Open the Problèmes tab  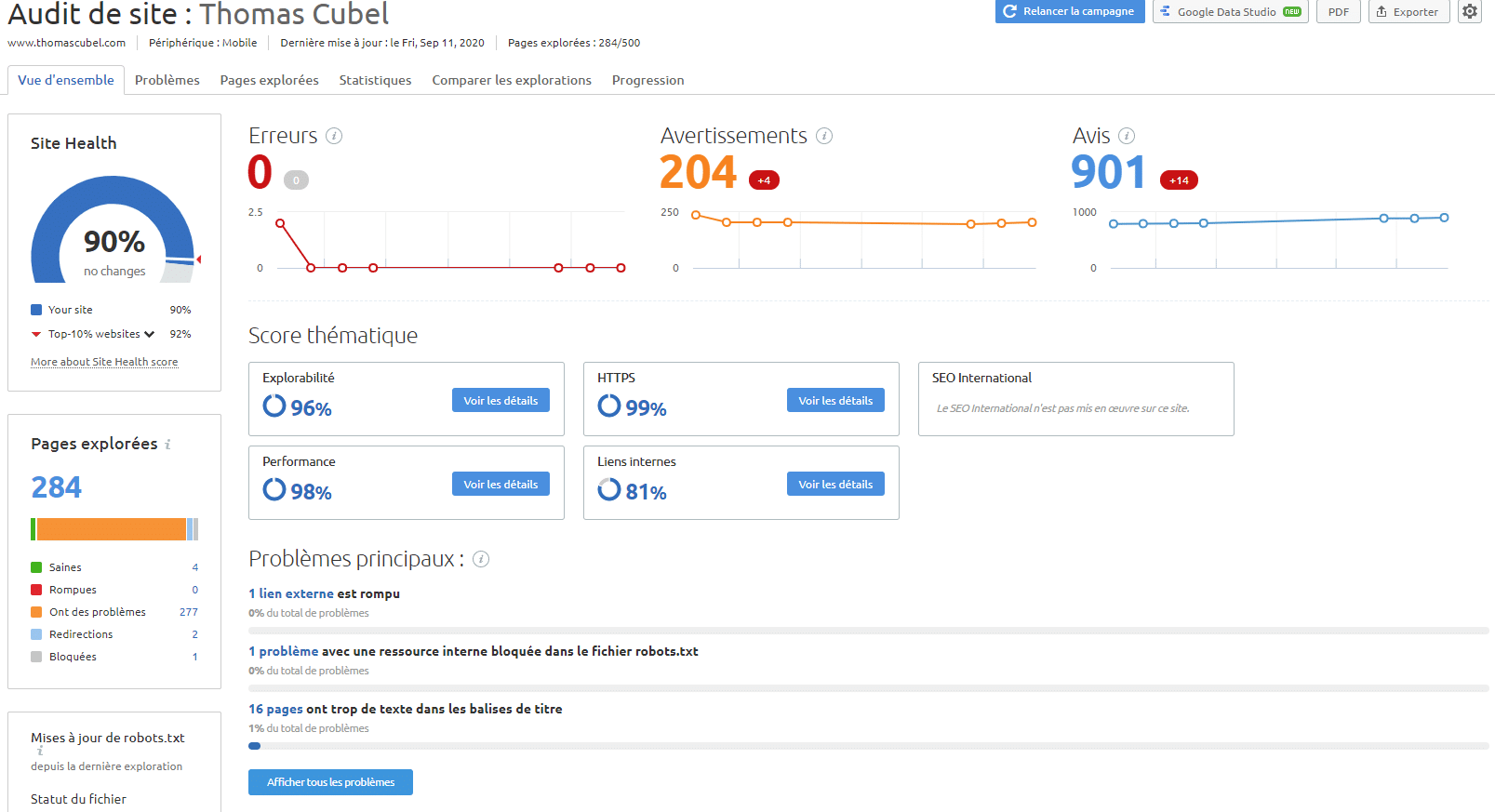(x=167, y=80)
